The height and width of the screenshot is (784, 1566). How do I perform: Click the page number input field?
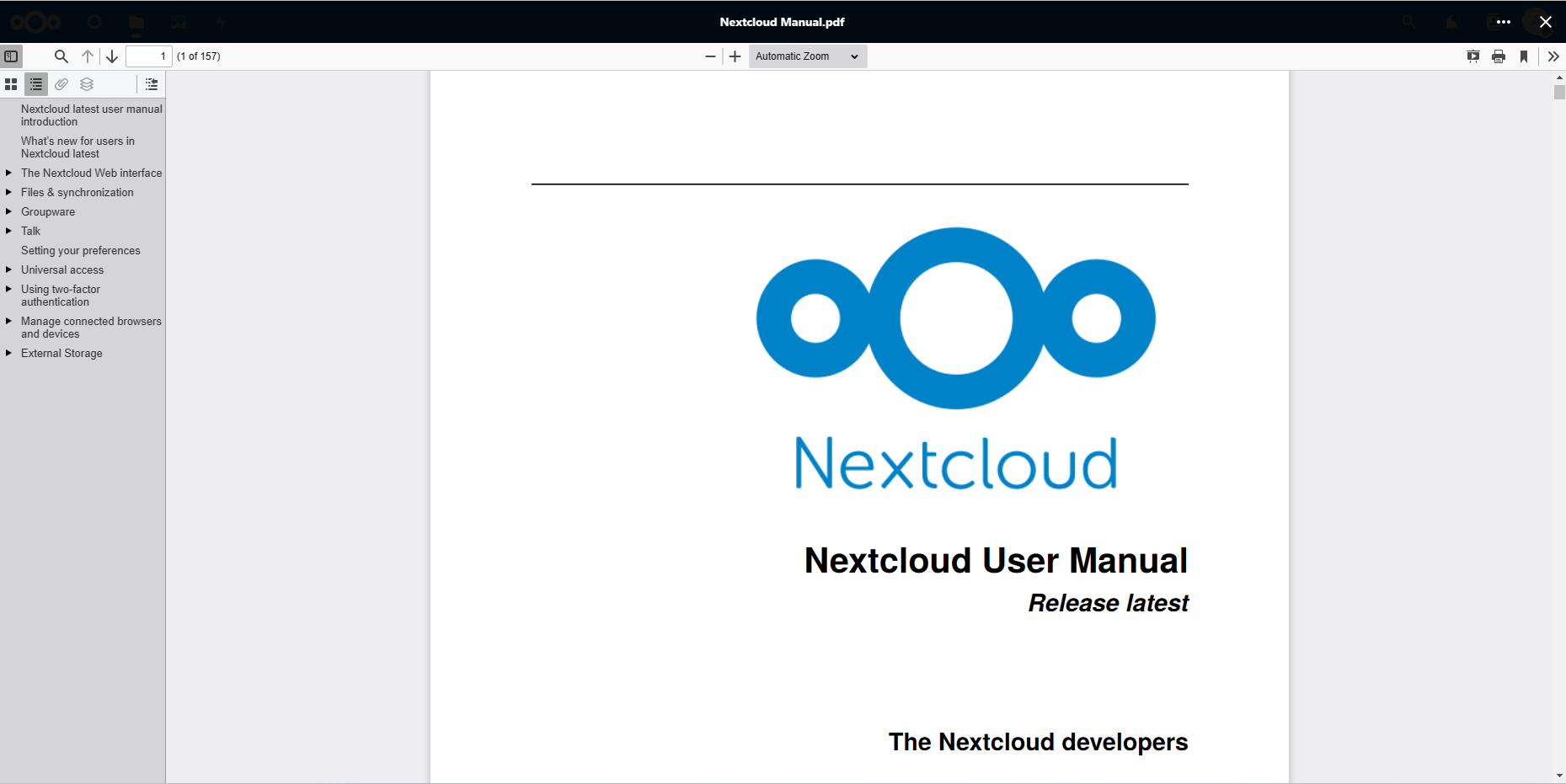tap(149, 56)
